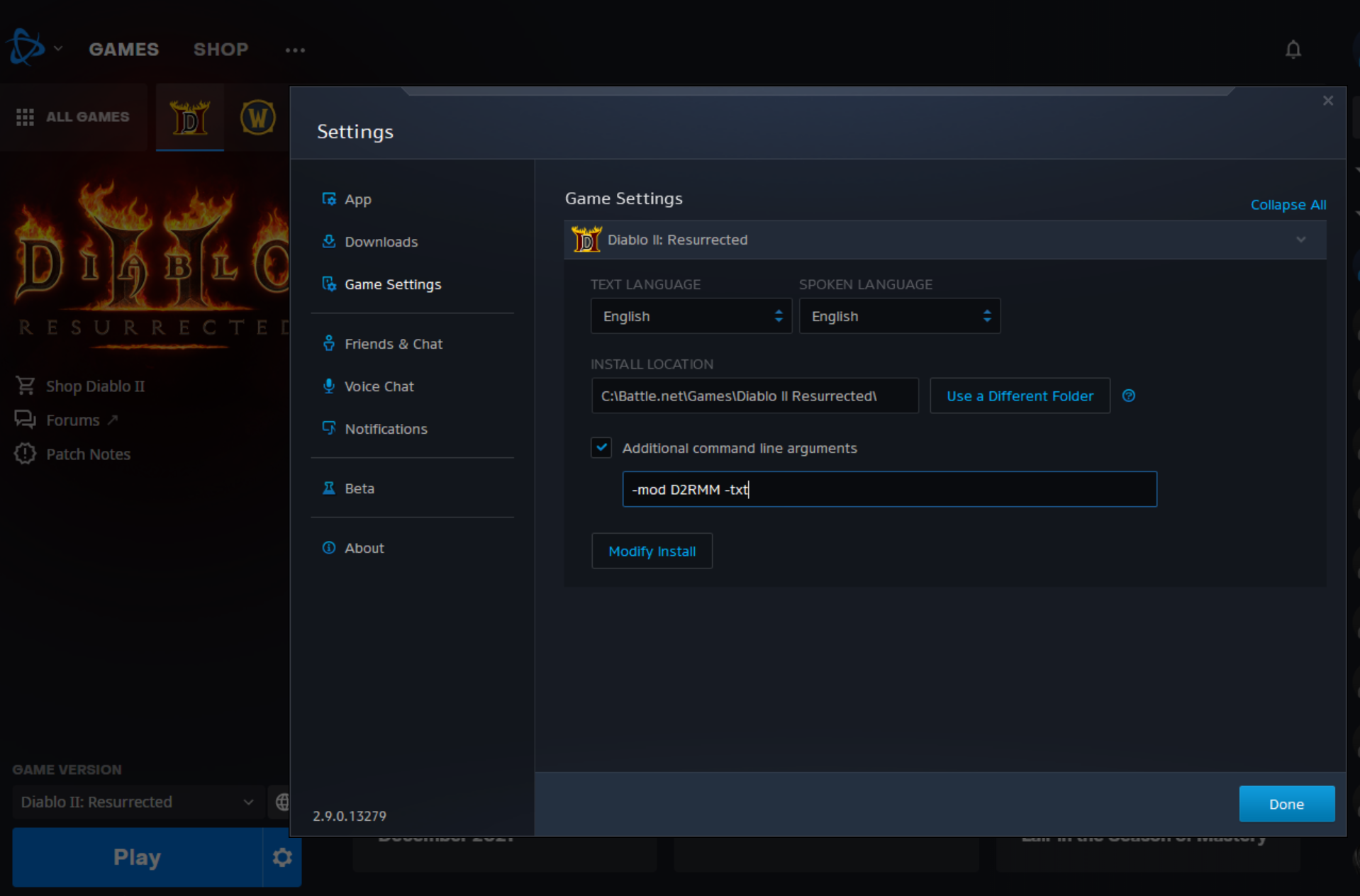The image size is (1360, 896).
Task: Click the command line arguments text field
Action: pyautogui.click(x=890, y=489)
